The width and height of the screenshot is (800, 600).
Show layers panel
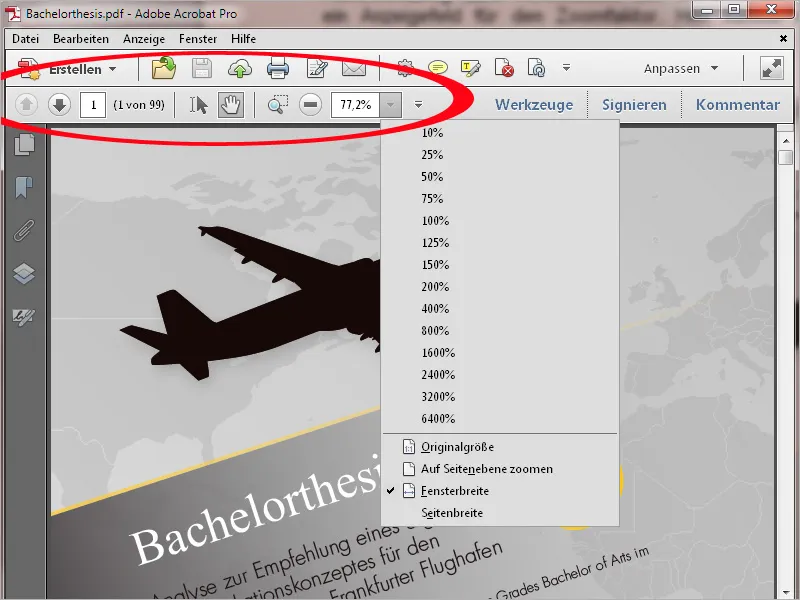[x=24, y=274]
